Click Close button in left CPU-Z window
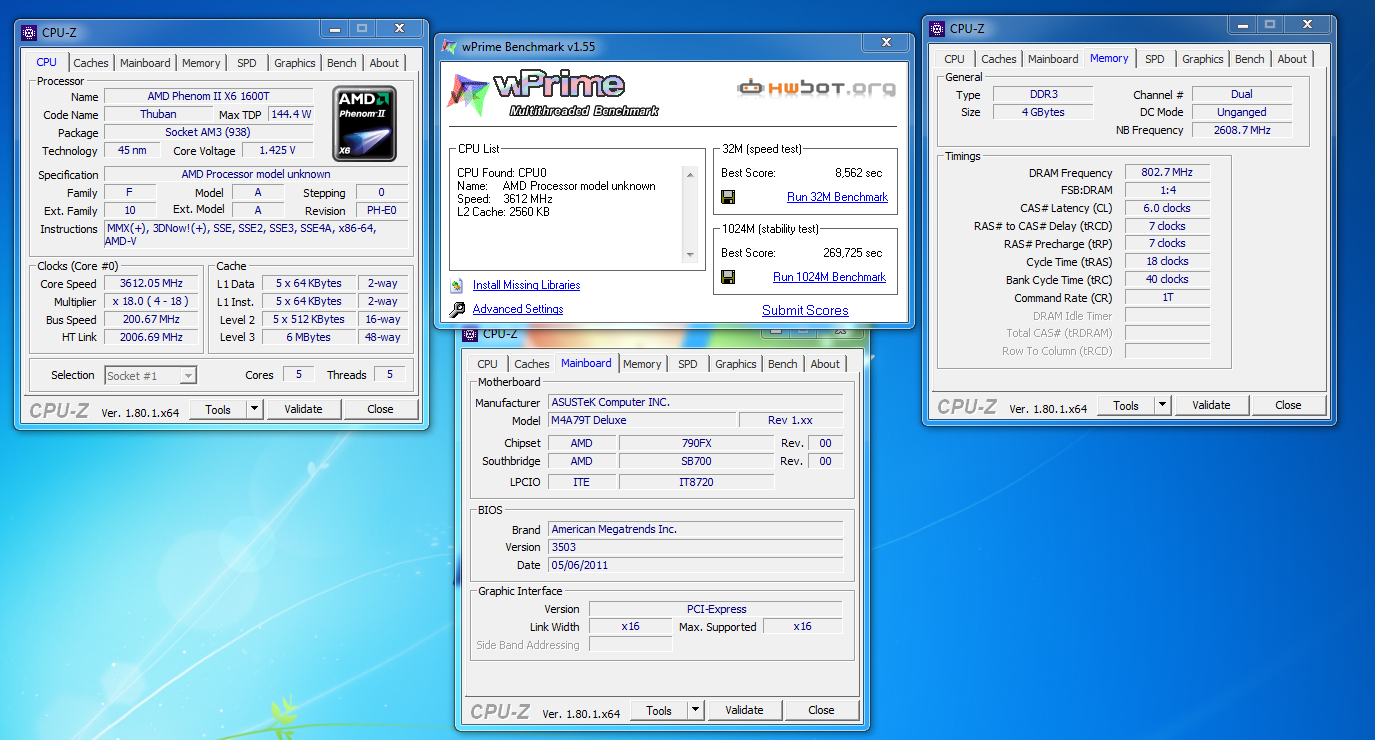The width and height of the screenshot is (1375, 740). pyautogui.click(x=380, y=409)
